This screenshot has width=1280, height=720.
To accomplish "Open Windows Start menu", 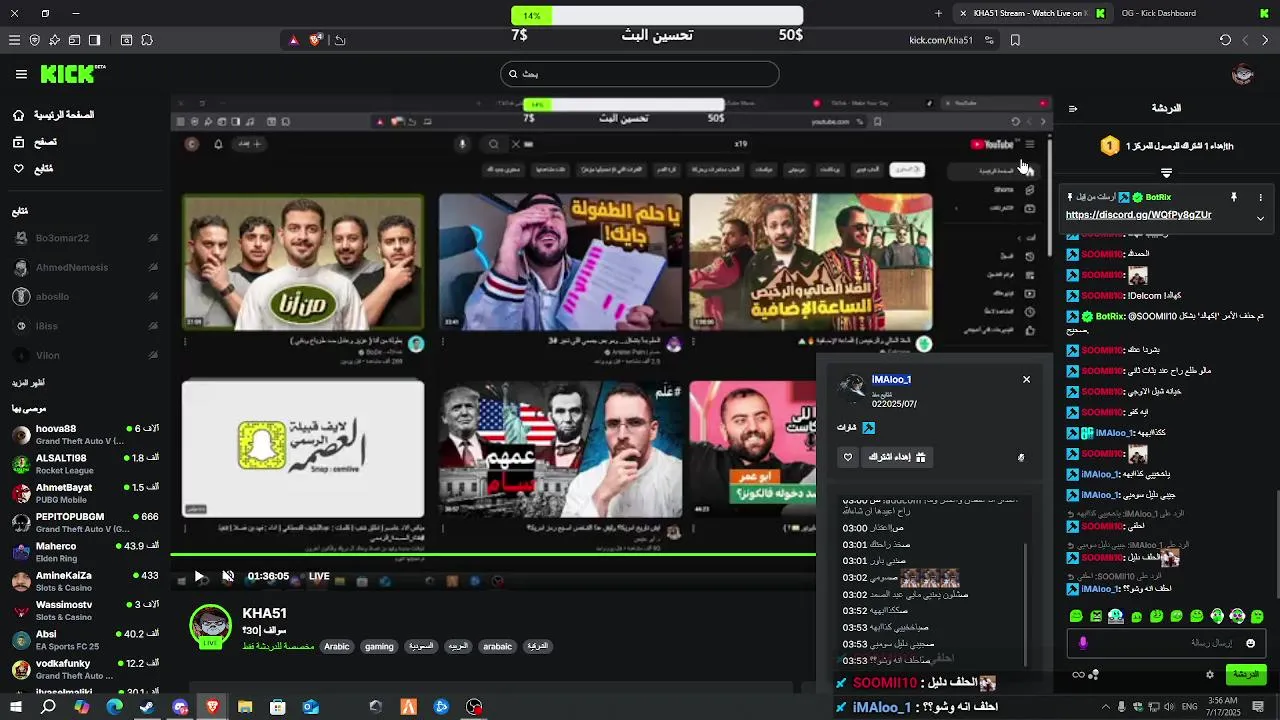I will [15, 707].
